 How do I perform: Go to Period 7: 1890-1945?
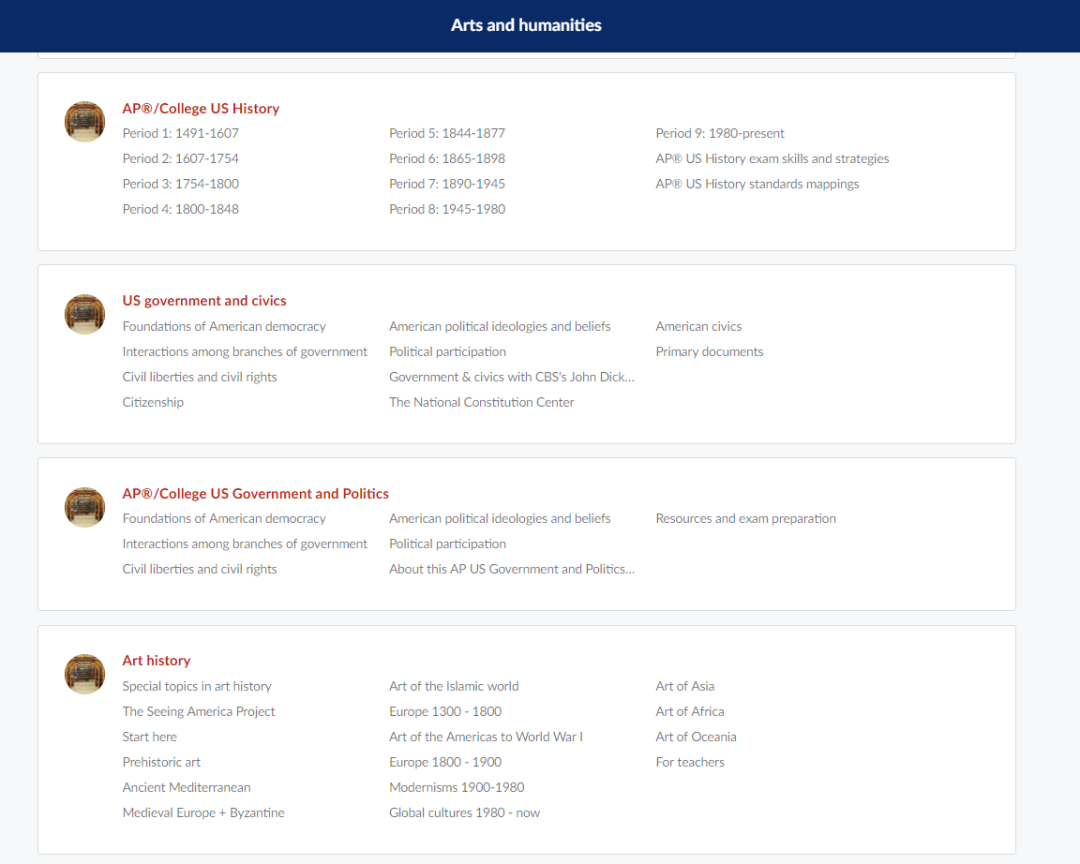point(447,184)
